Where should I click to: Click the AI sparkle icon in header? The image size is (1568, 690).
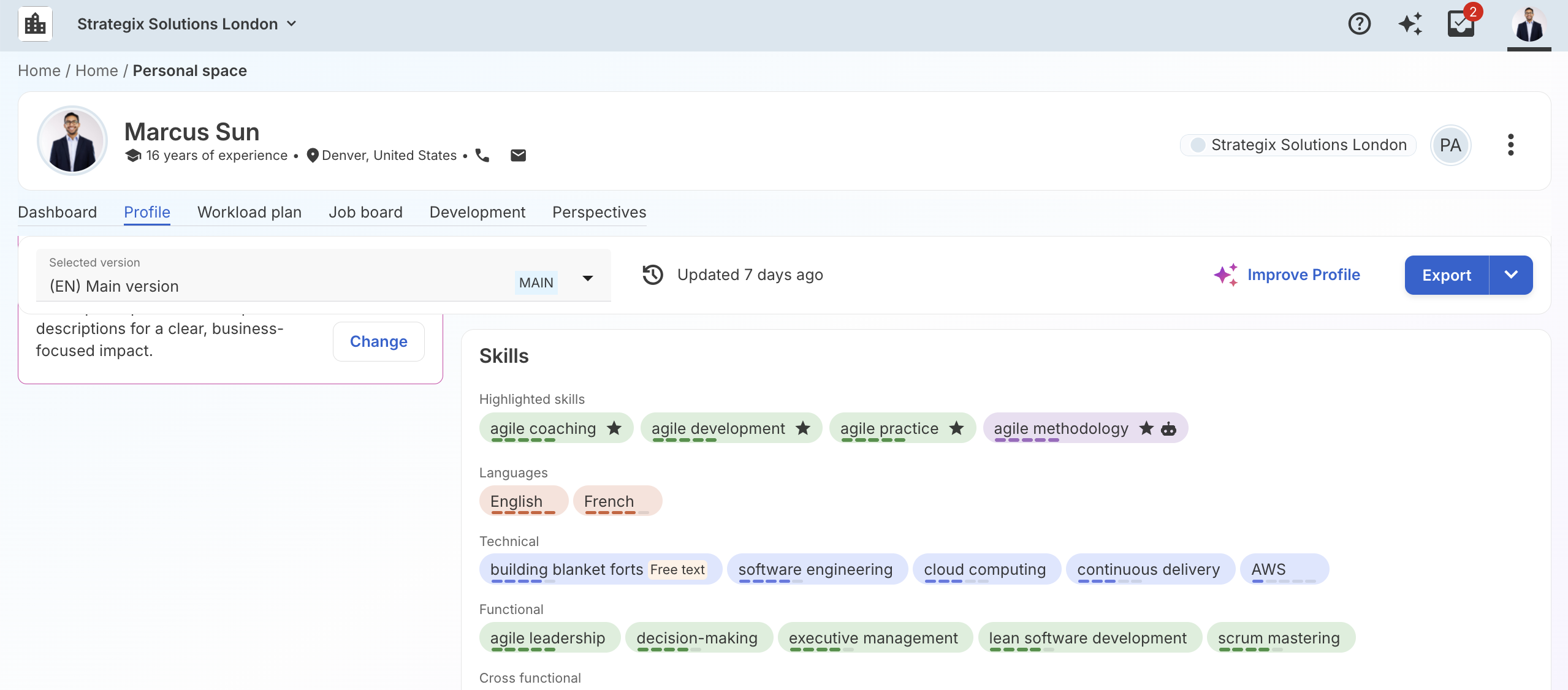(1410, 24)
